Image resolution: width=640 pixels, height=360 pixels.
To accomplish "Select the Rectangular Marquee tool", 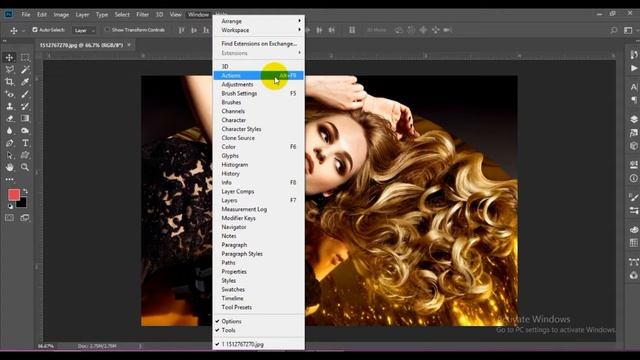I will click(x=25, y=58).
